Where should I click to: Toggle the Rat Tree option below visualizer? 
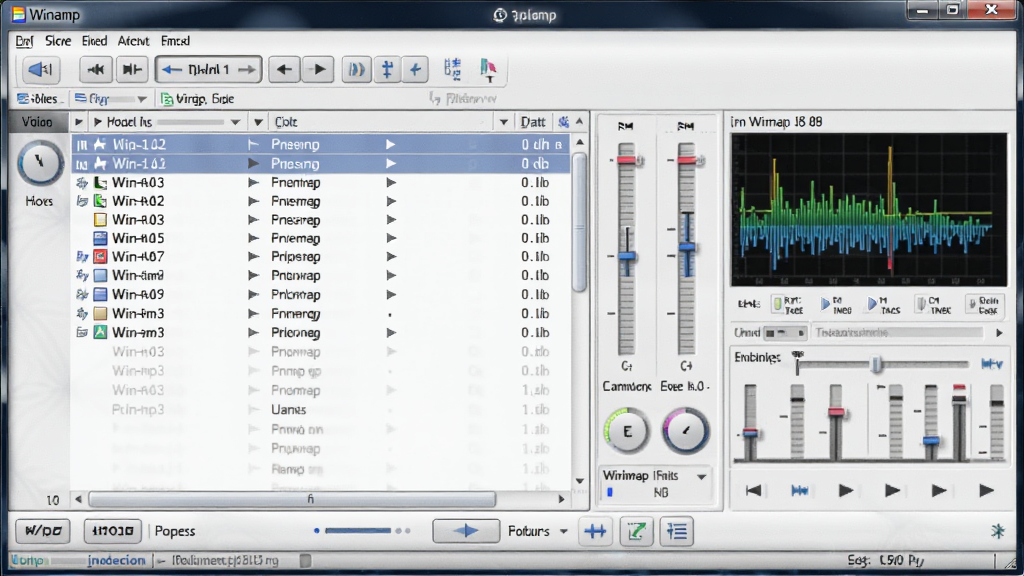[788, 305]
